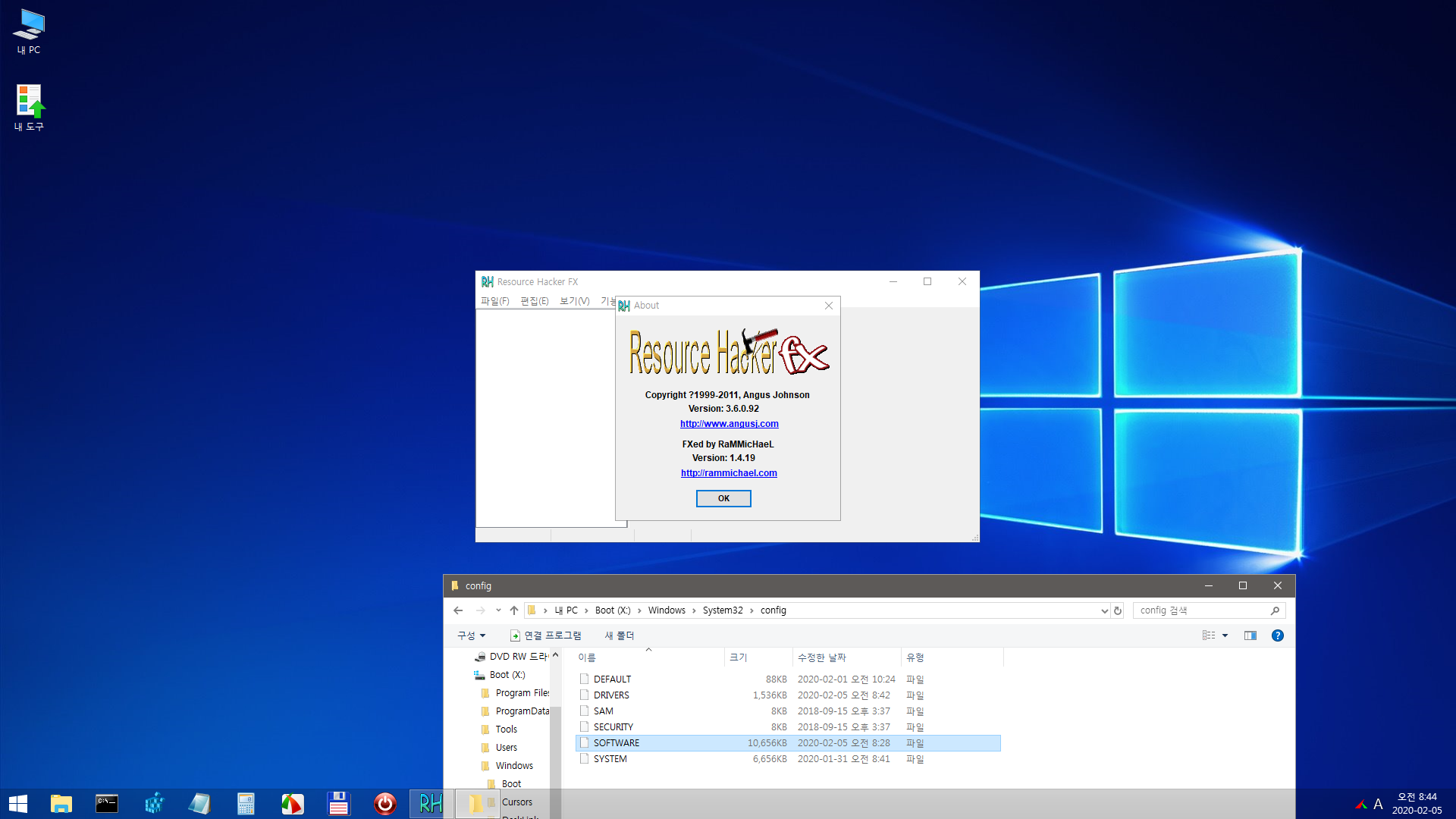
Task: Open Calculator from the taskbar
Action: click(246, 804)
